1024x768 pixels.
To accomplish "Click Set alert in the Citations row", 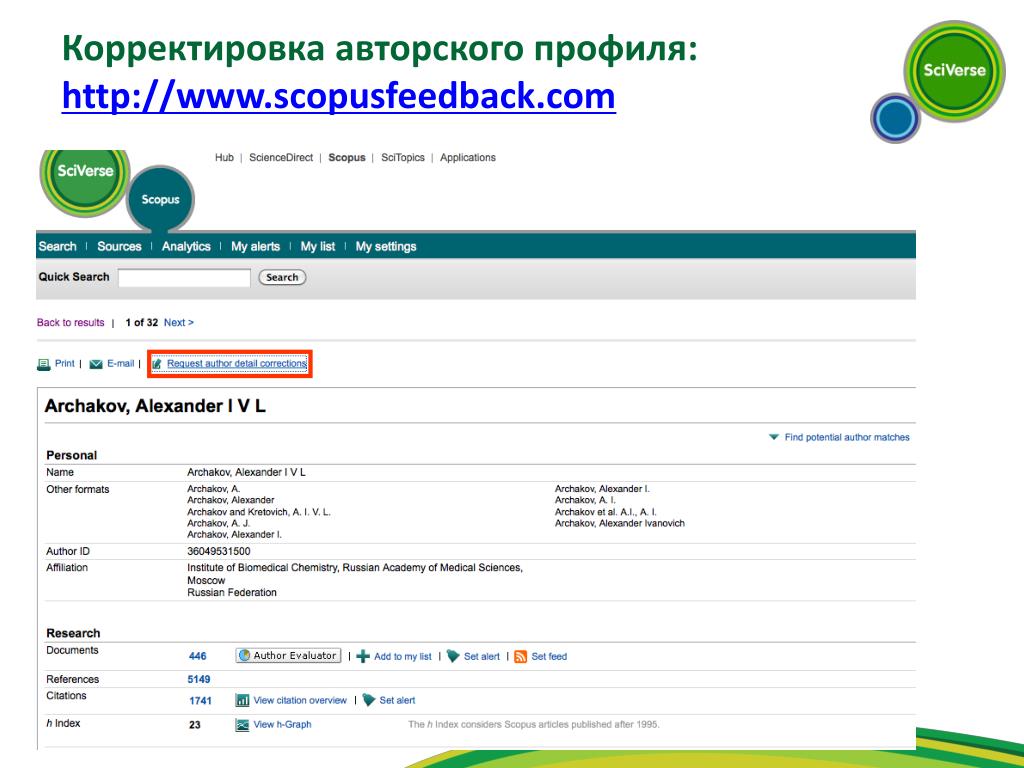I will click(397, 700).
